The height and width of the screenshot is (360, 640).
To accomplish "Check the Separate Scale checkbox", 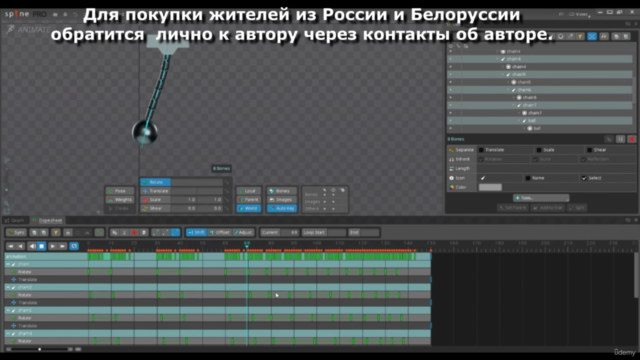I will point(539,150).
